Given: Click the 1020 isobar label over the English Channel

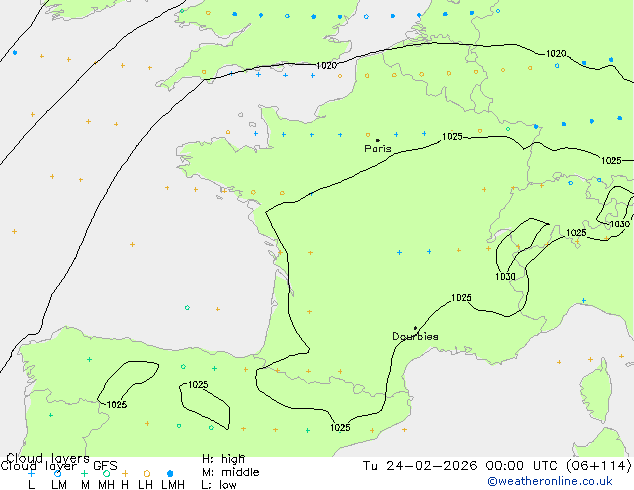Looking at the screenshot, I should (x=326, y=65).
